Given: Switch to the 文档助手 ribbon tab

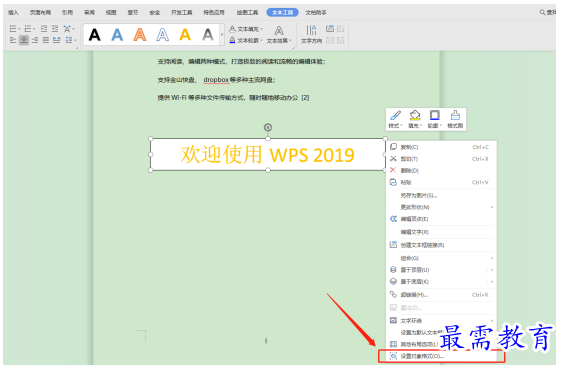Looking at the screenshot, I should [316, 13].
